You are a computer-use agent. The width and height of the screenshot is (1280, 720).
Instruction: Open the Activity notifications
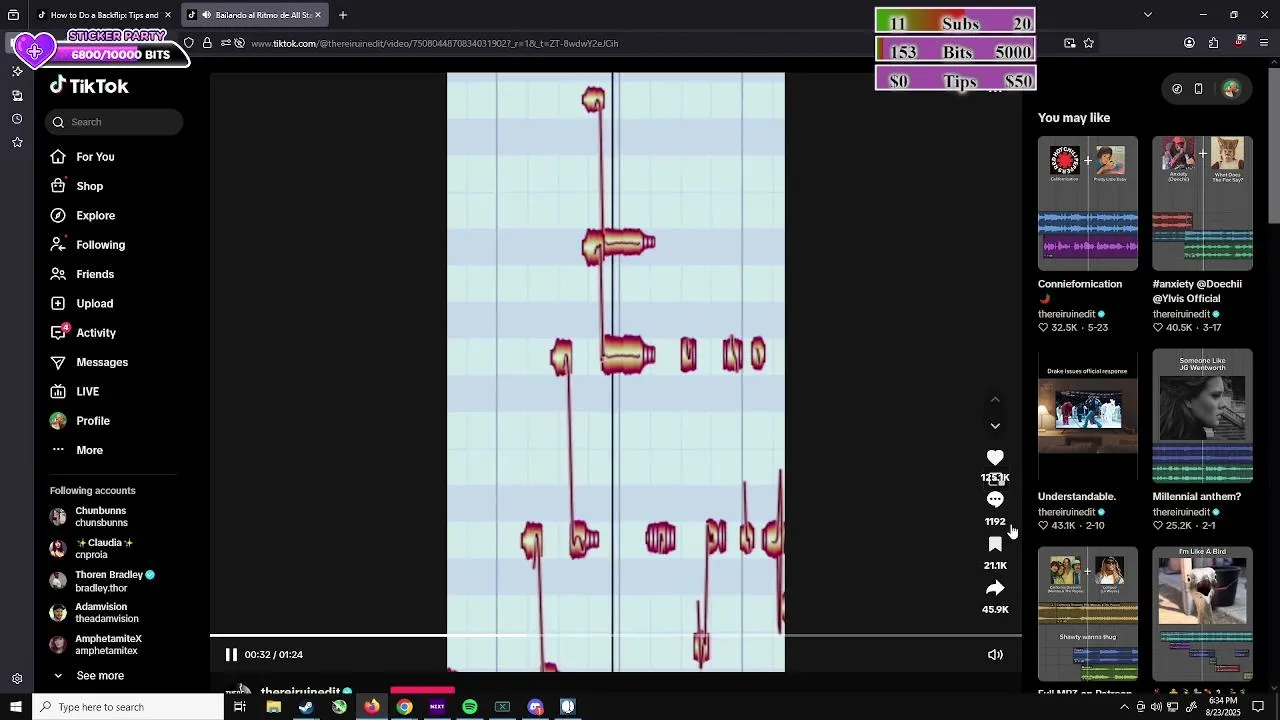(x=96, y=333)
